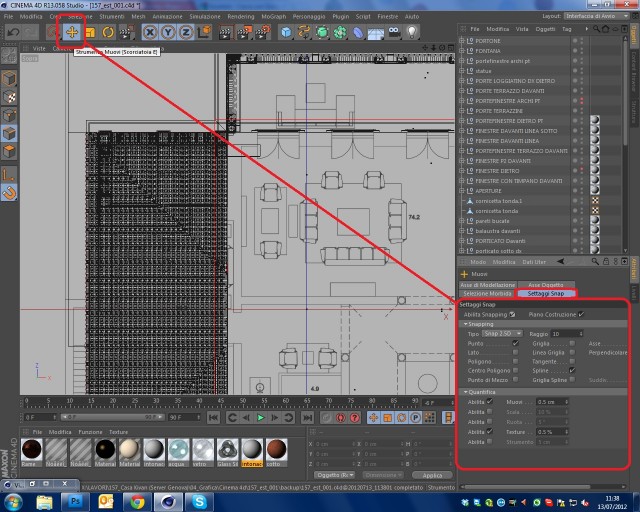Click the Applica button

point(432,475)
